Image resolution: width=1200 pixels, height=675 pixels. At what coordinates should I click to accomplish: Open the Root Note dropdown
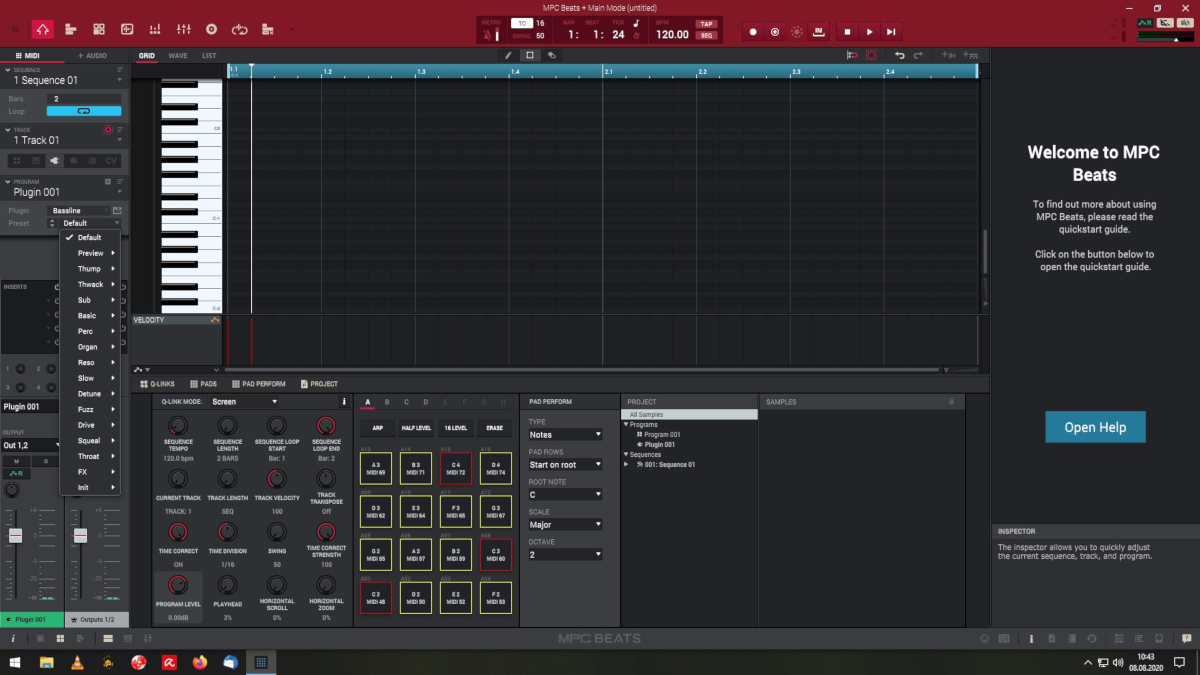(x=565, y=495)
